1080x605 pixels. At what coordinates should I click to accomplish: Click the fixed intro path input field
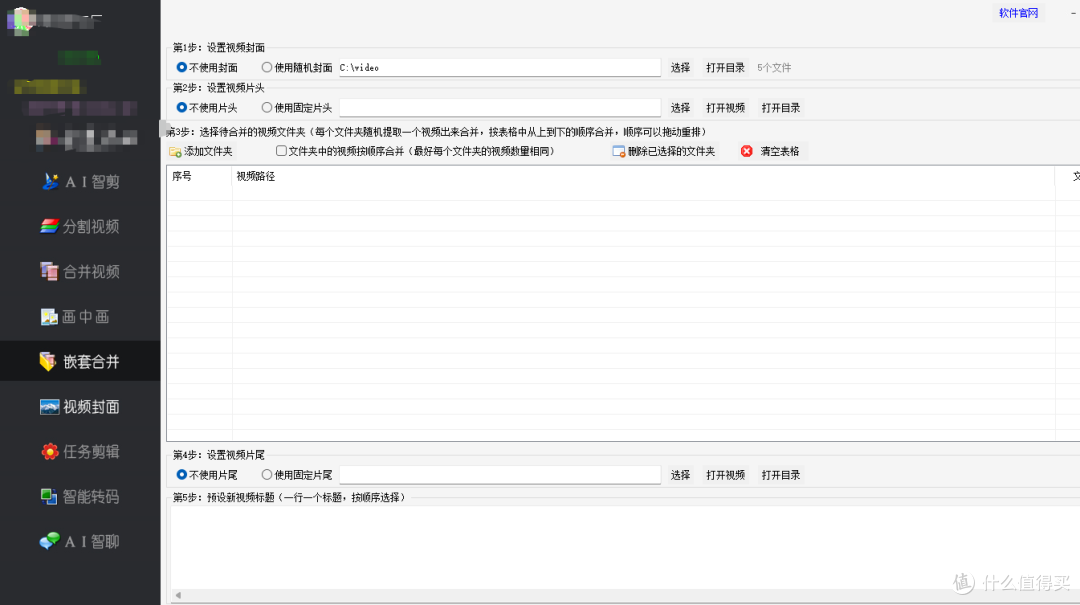(500, 107)
